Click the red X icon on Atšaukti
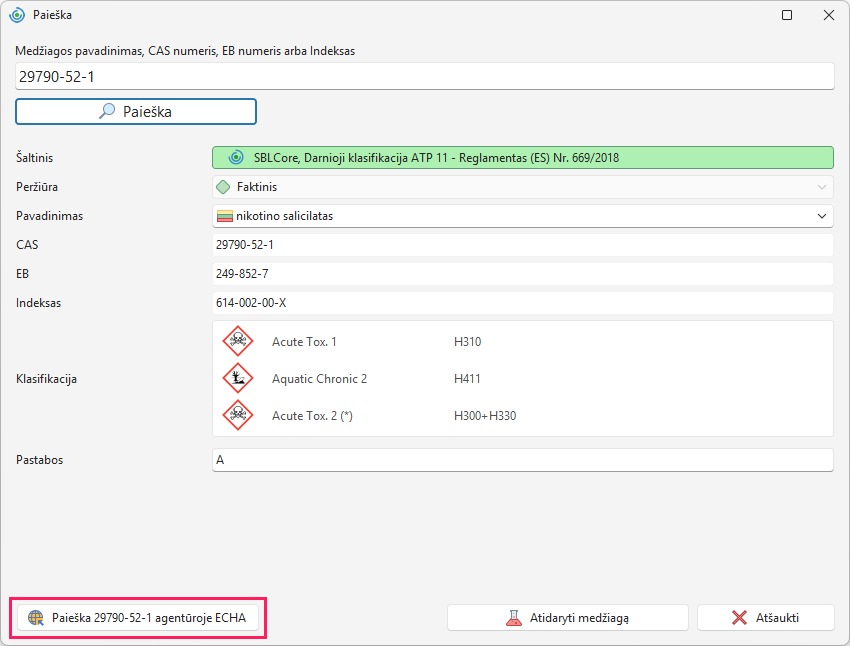Viewport: 850px width, 646px height. tap(739, 618)
